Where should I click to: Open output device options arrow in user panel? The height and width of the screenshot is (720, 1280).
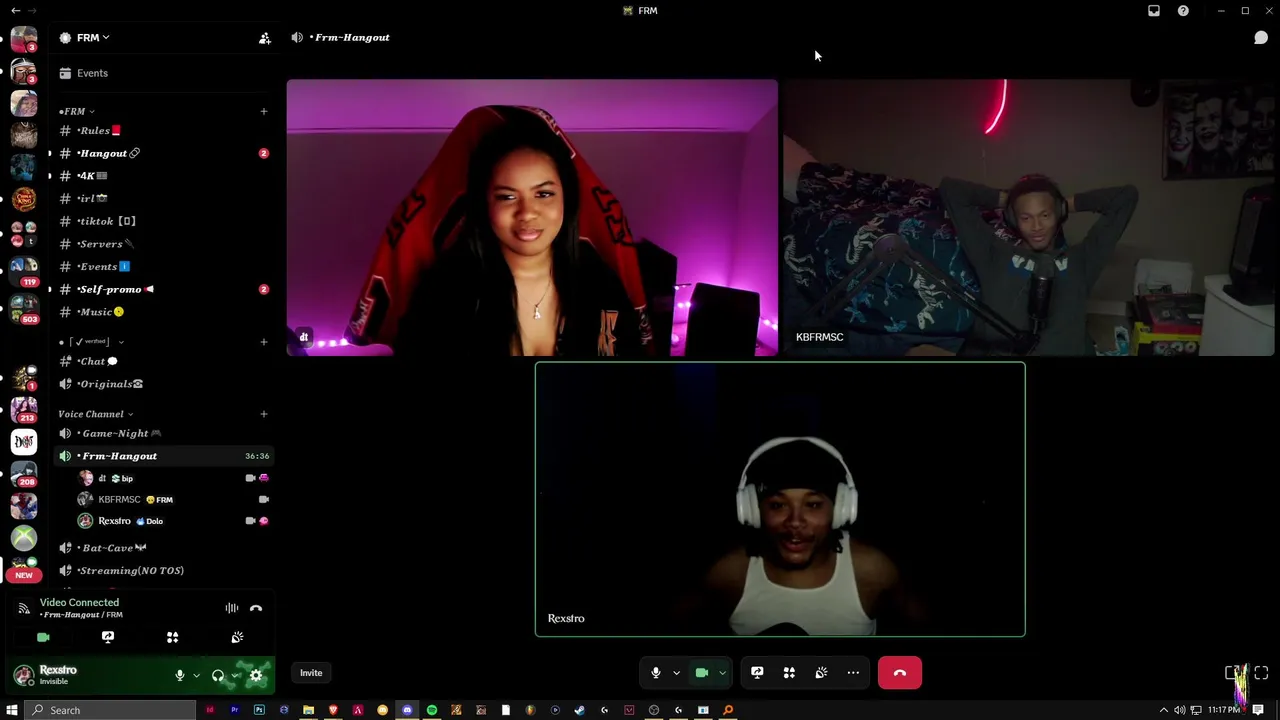click(235, 676)
